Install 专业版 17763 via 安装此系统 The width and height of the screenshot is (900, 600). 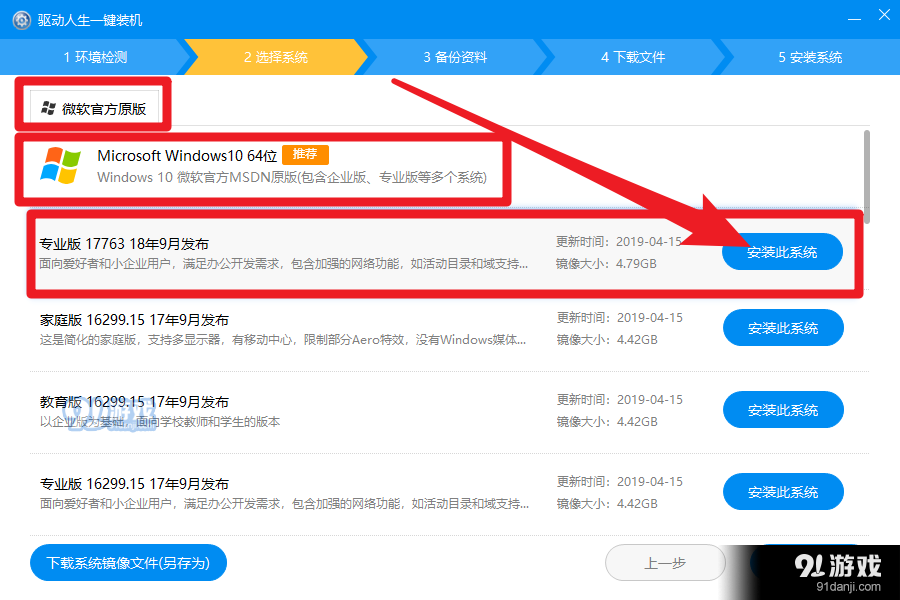pyautogui.click(x=782, y=251)
